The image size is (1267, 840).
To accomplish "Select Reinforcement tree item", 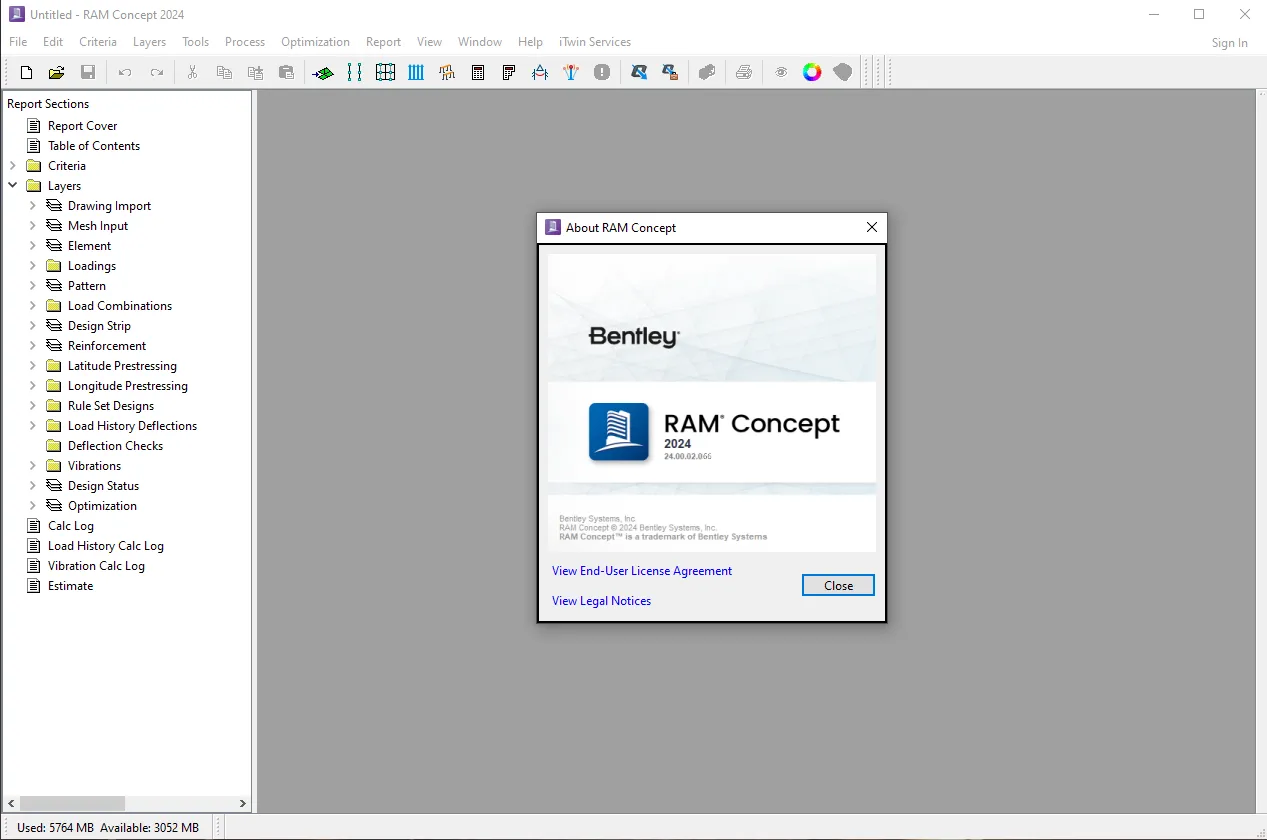I will tap(107, 346).
